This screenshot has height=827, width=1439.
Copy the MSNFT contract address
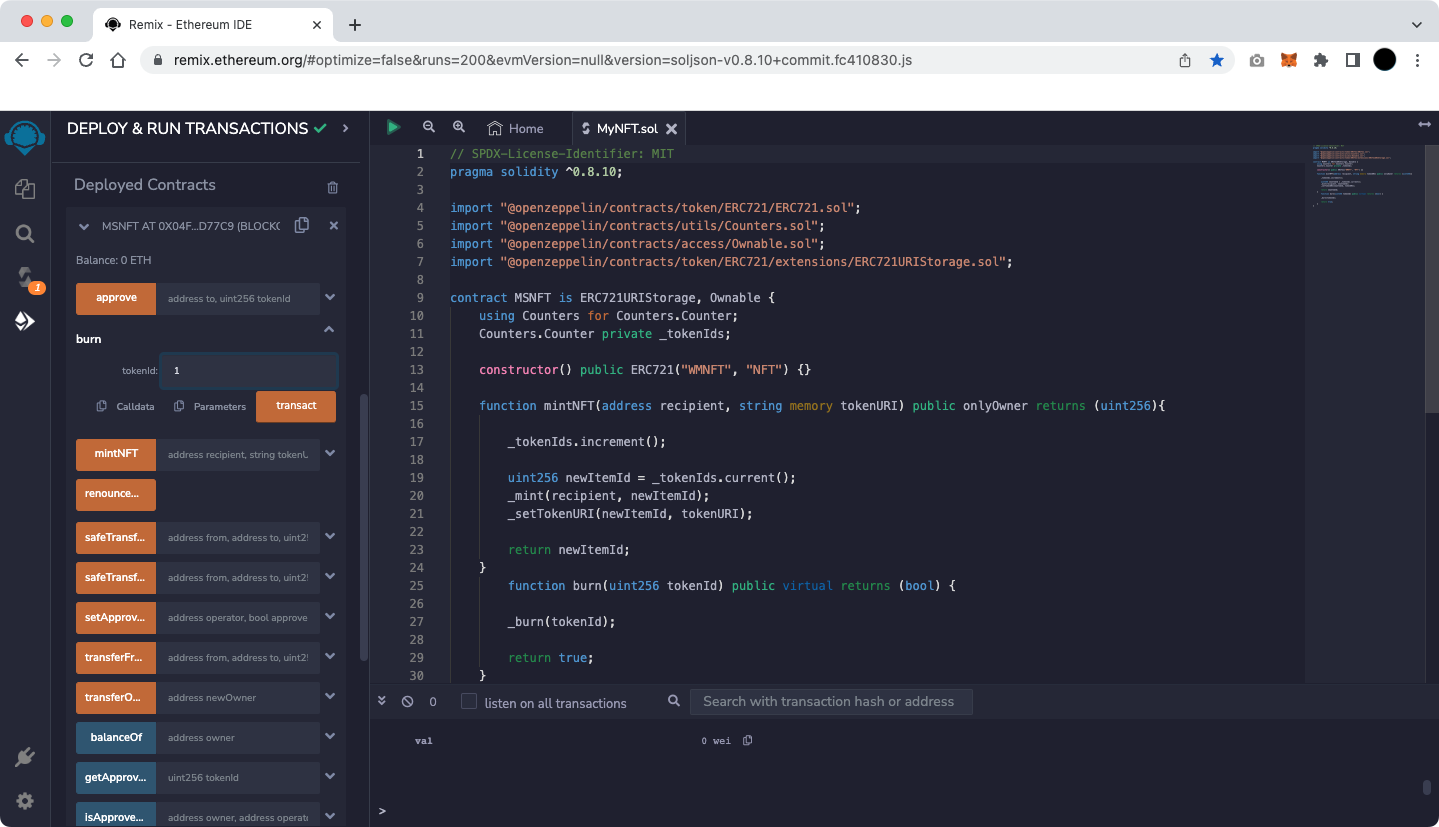click(x=301, y=226)
